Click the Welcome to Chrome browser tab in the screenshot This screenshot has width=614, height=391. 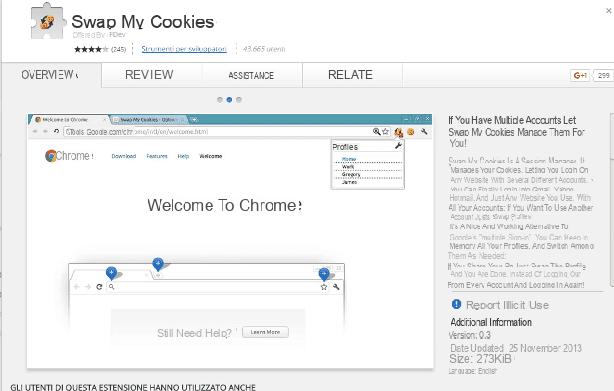[x=69, y=120]
